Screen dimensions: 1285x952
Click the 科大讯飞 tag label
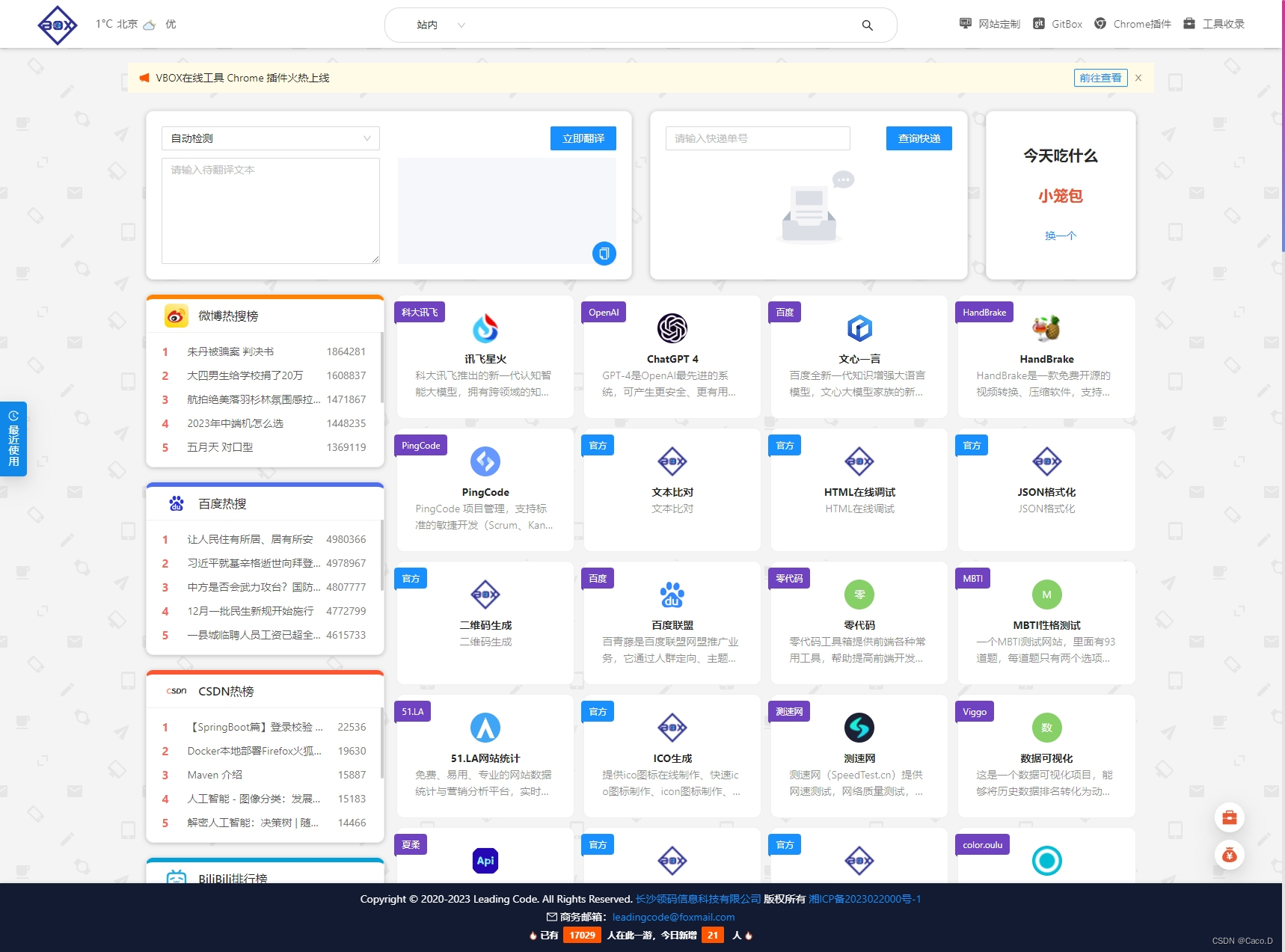pyautogui.click(x=420, y=313)
